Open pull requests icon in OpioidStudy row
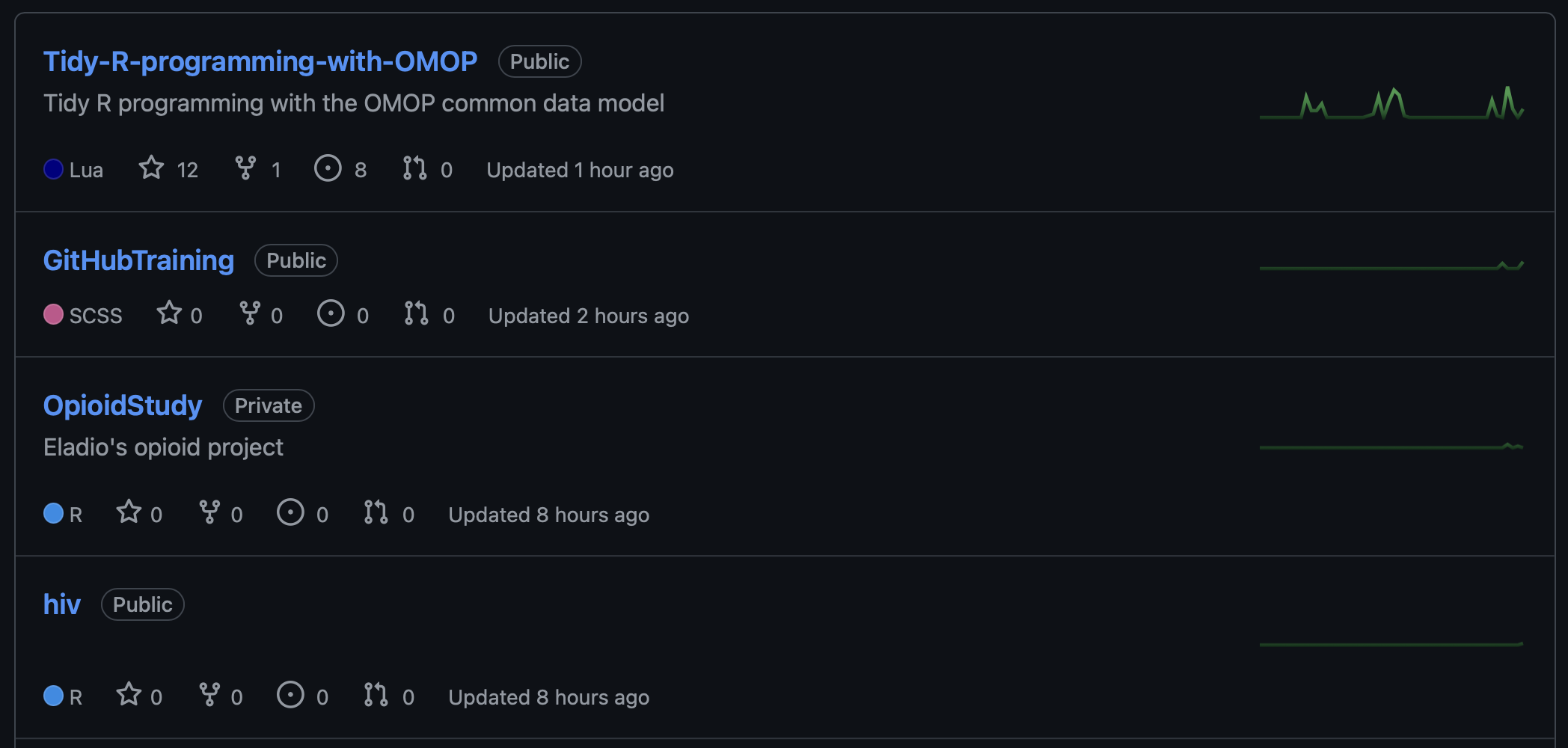Image resolution: width=1568 pixels, height=748 pixels. tap(376, 512)
